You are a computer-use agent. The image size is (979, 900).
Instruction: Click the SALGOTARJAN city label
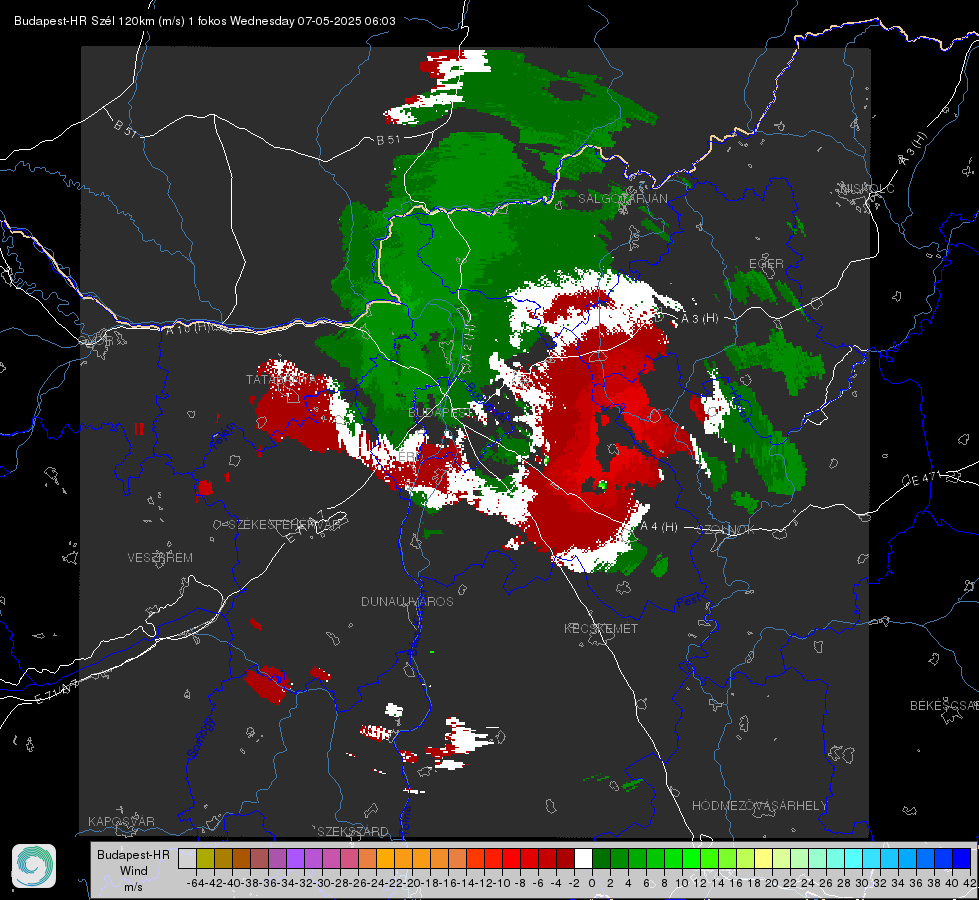click(x=622, y=199)
